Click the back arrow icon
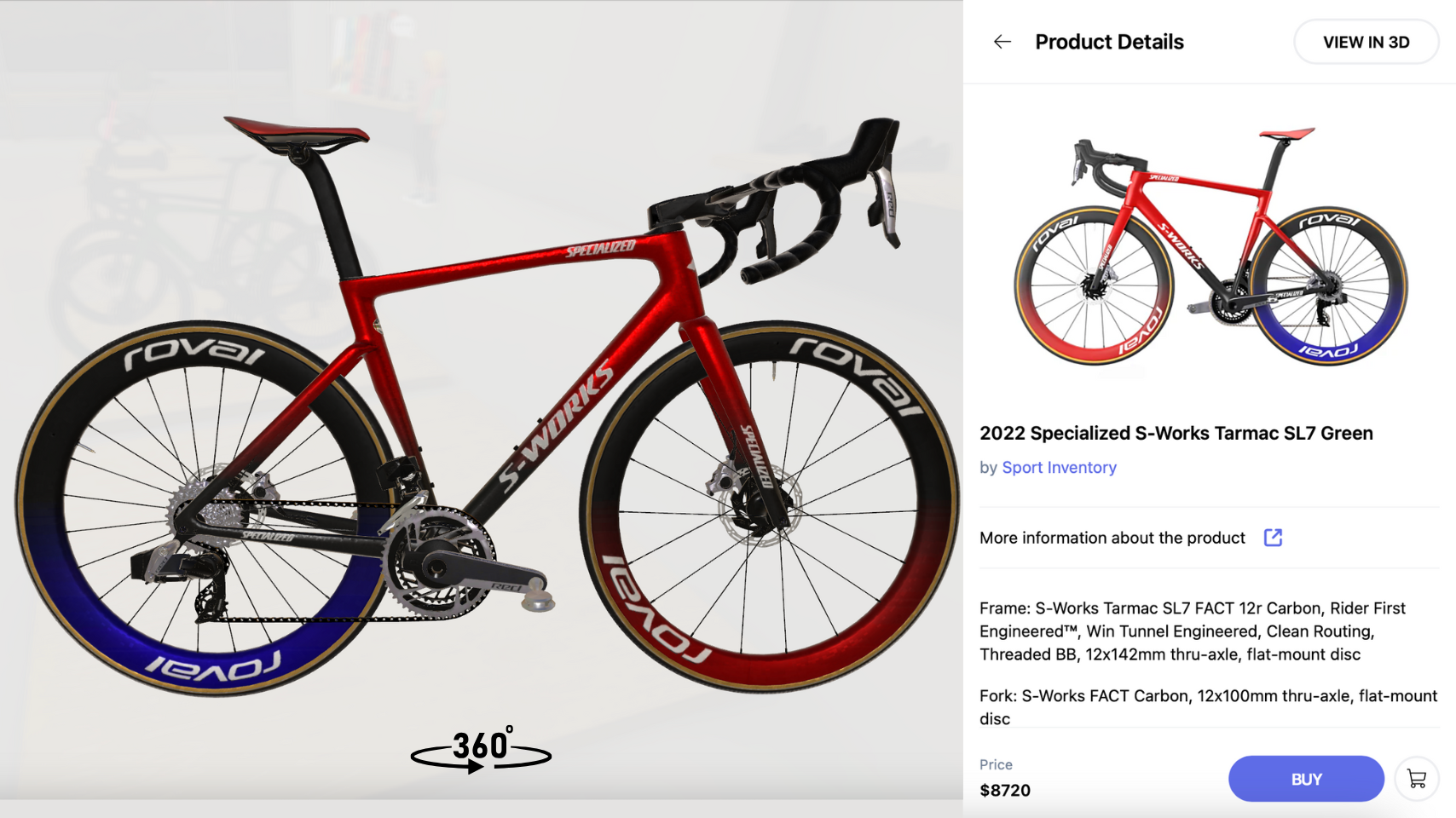 (x=1002, y=42)
